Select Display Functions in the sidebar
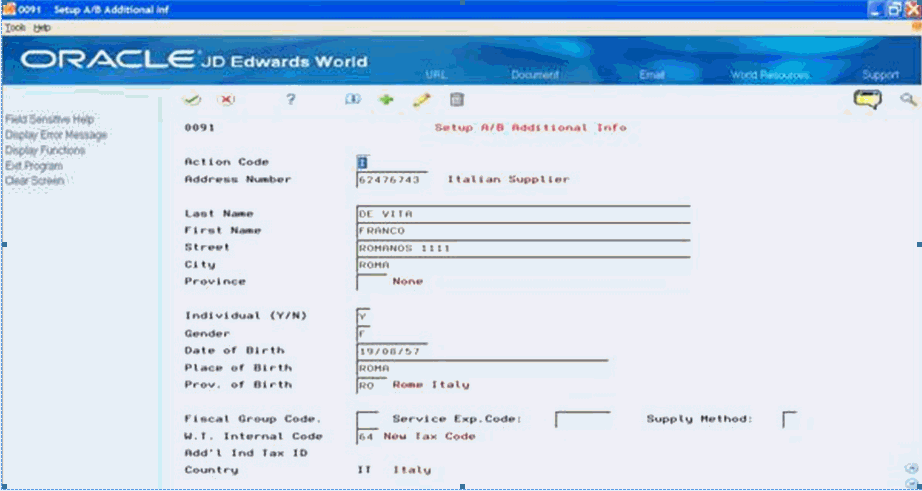Image resolution: width=922 pixels, height=491 pixels. (45, 150)
